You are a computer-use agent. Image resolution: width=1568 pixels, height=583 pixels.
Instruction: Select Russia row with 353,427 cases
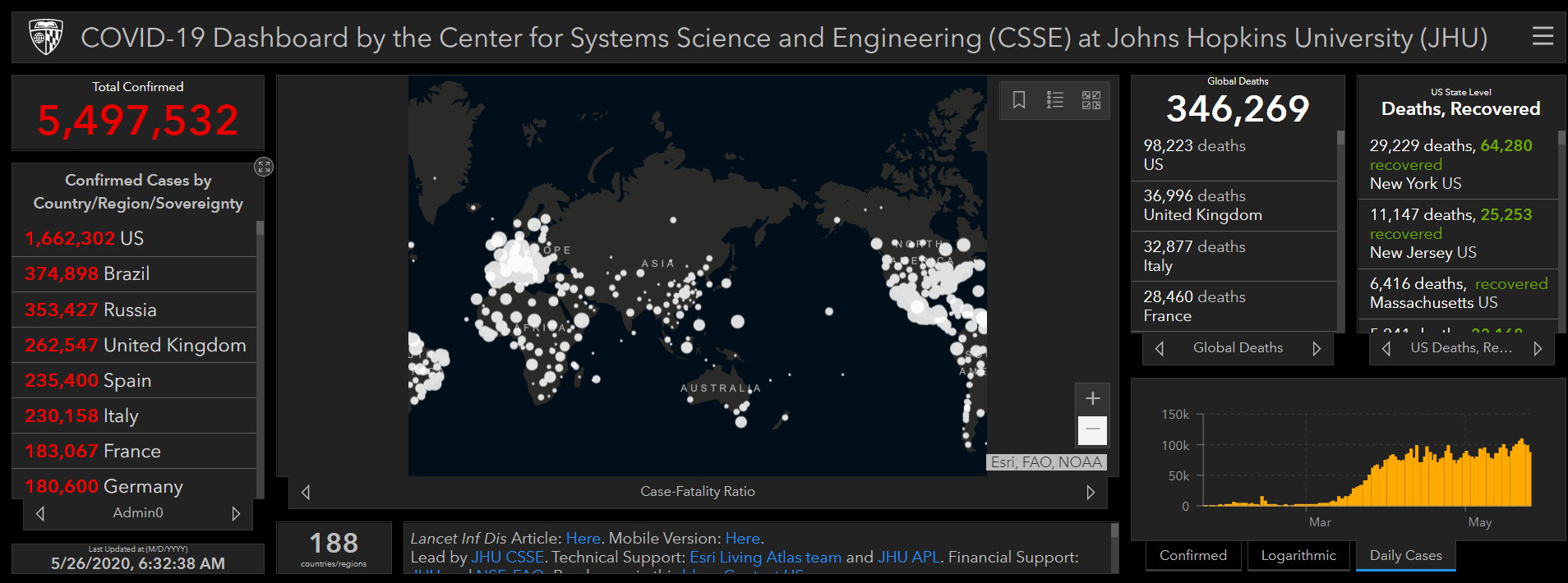pyautogui.click(x=135, y=310)
